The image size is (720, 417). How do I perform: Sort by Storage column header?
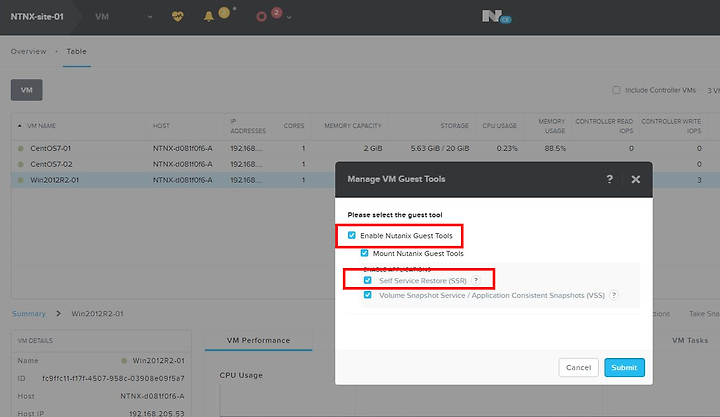tap(455, 126)
